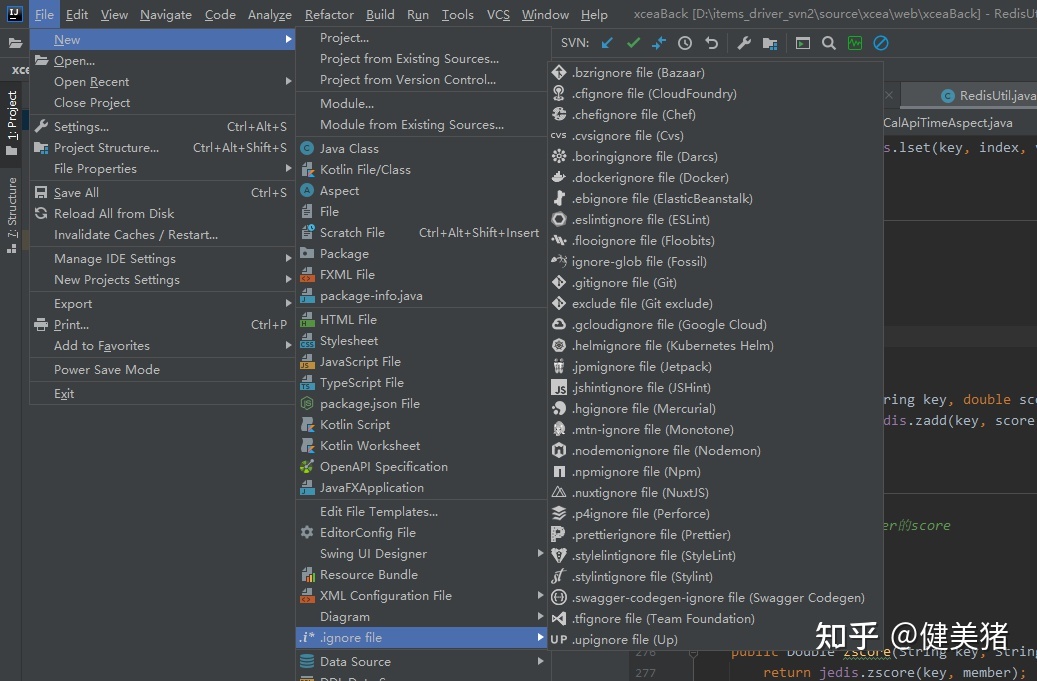
Task: Expand File Properties submenu
Action: tap(162, 169)
